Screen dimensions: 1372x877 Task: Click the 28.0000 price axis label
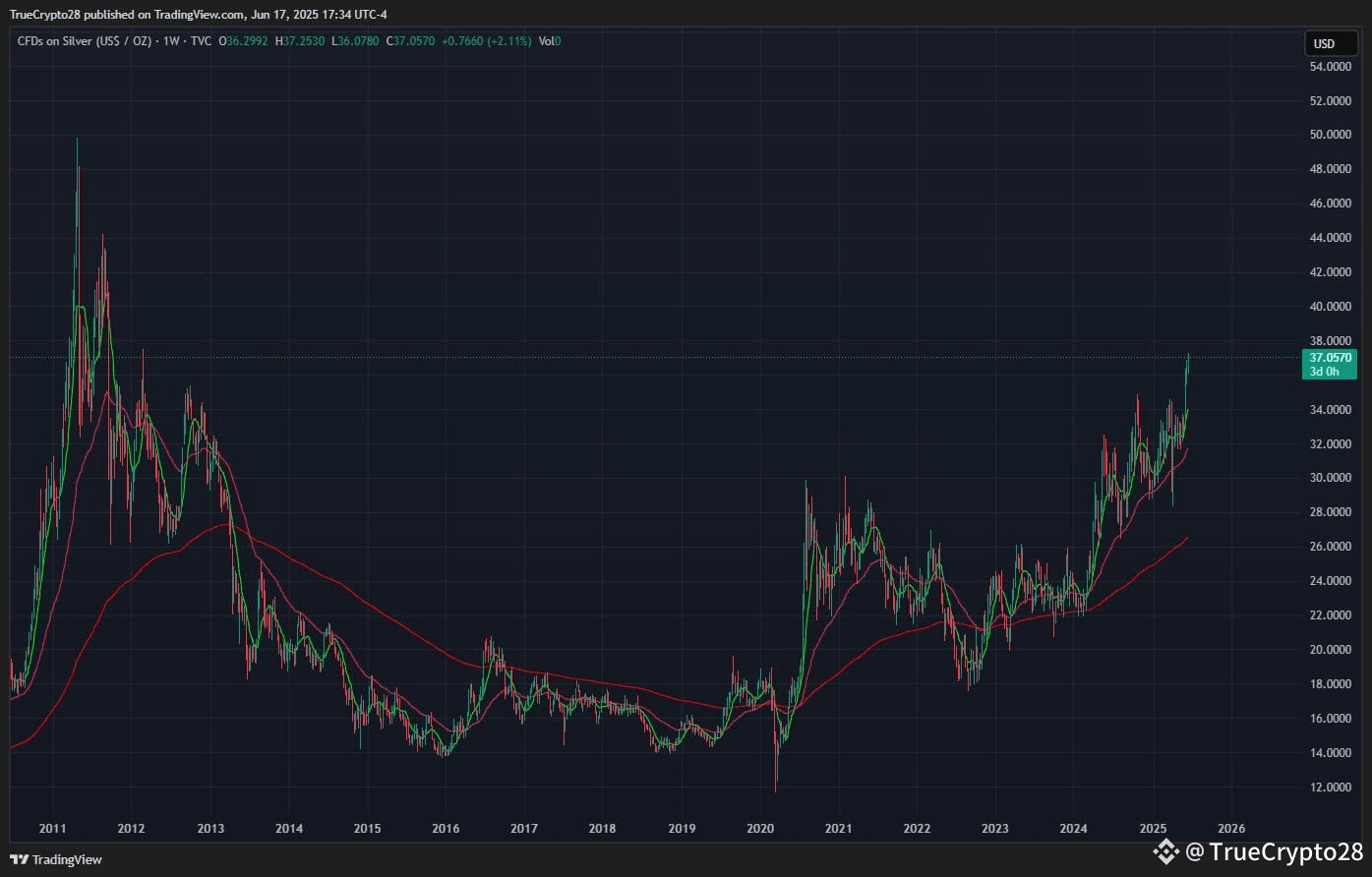(1329, 512)
